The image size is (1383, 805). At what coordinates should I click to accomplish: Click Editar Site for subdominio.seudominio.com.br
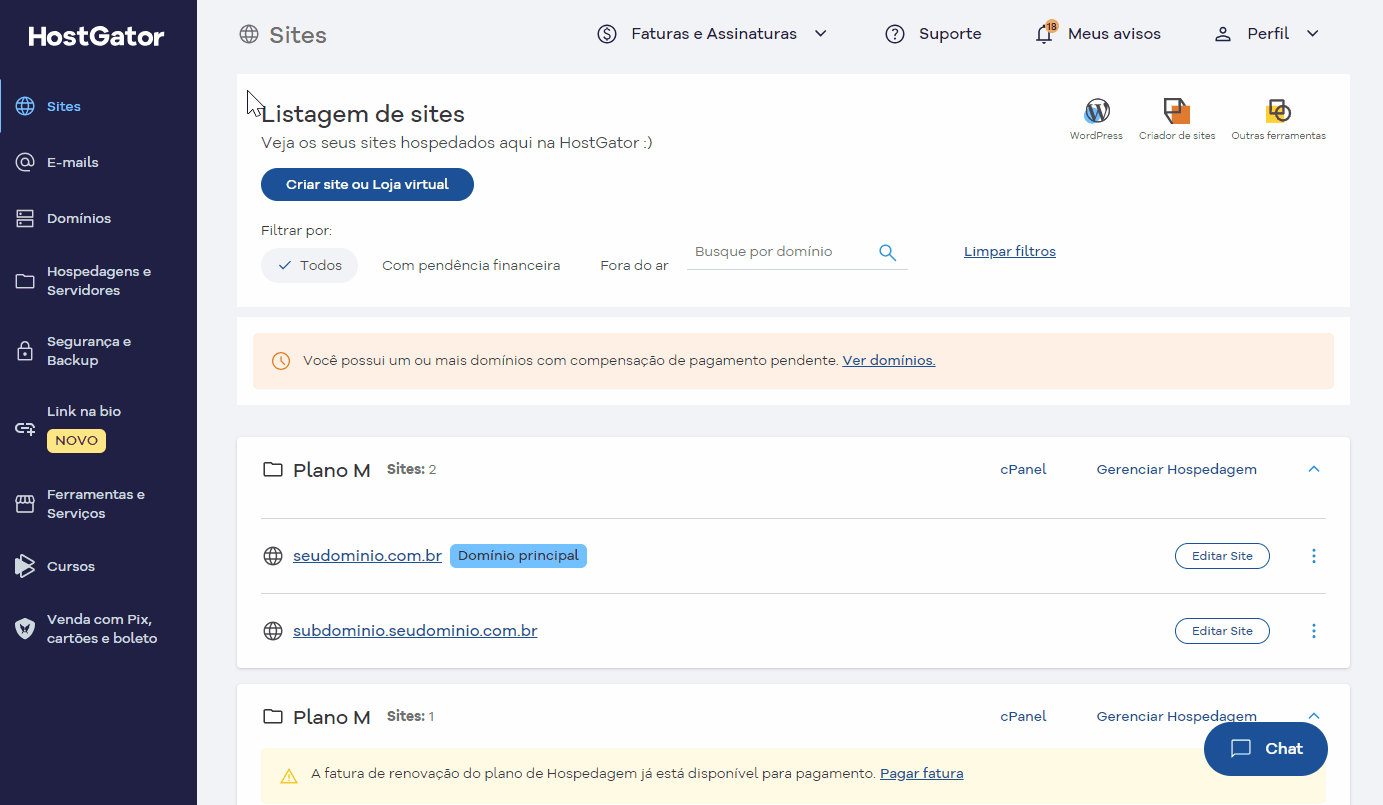[x=1222, y=631]
